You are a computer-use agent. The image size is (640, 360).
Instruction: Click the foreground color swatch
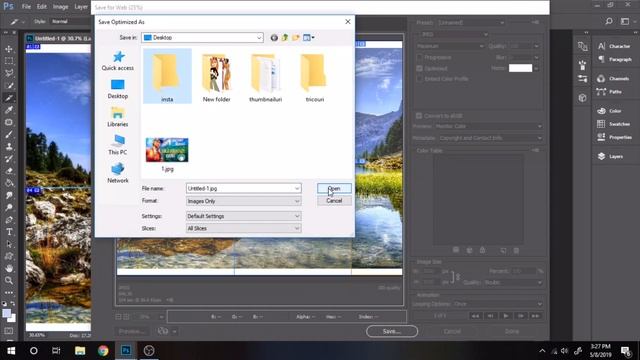[7, 313]
